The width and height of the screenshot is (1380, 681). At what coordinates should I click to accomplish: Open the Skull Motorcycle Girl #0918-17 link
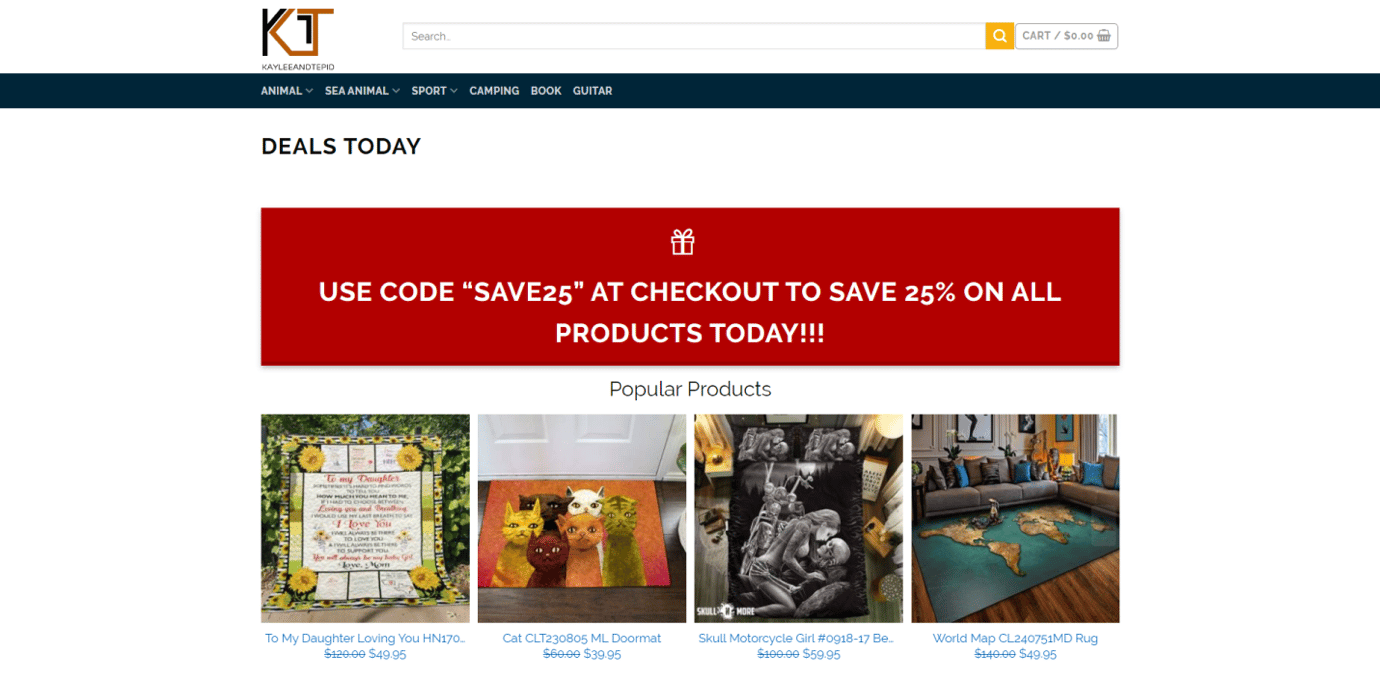tap(797, 637)
